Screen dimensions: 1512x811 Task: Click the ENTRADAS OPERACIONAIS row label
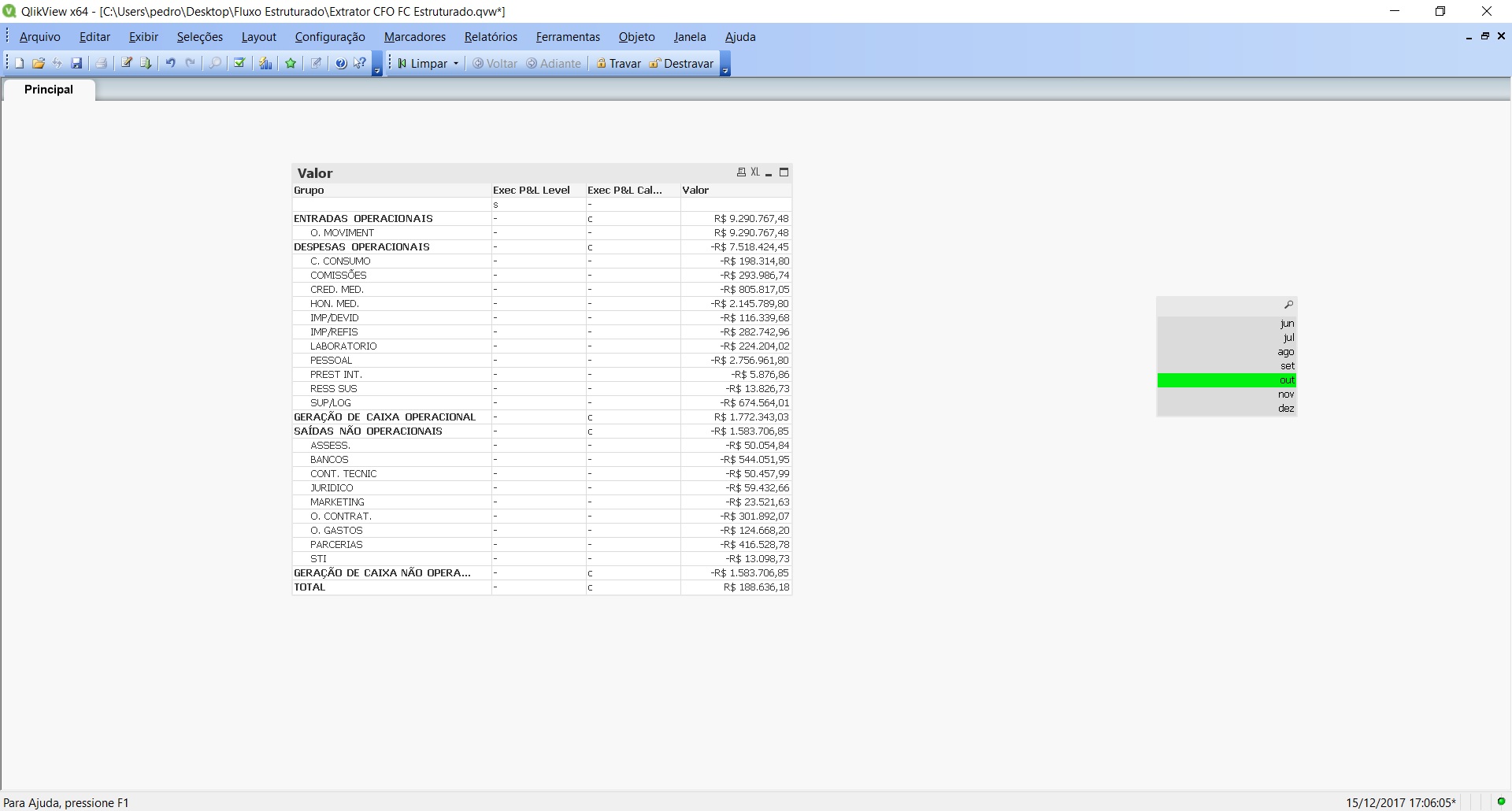[x=363, y=219]
